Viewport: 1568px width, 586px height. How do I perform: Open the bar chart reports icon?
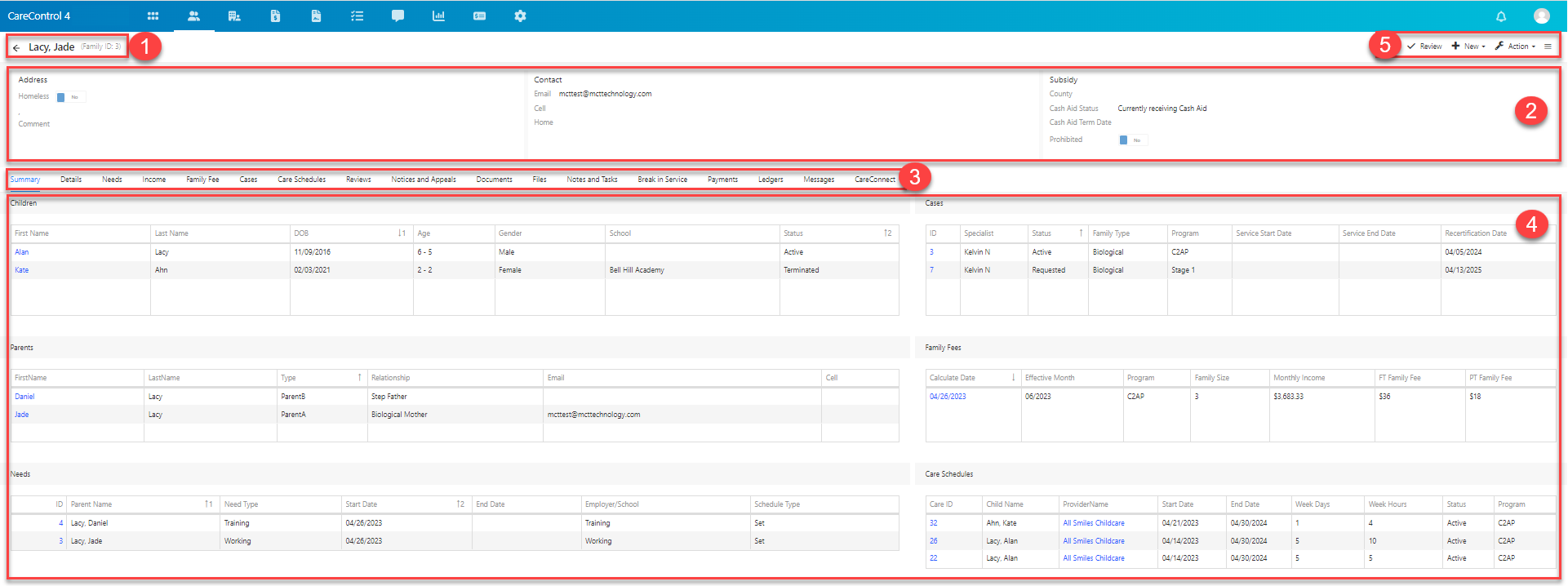pyautogui.click(x=438, y=16)
